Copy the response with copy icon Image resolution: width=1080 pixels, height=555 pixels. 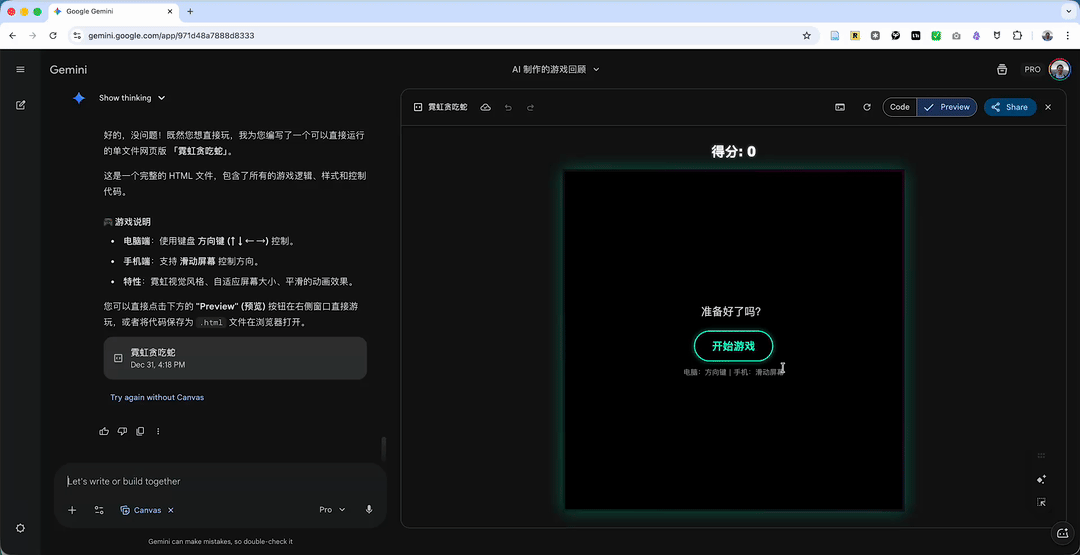point(140,431)
